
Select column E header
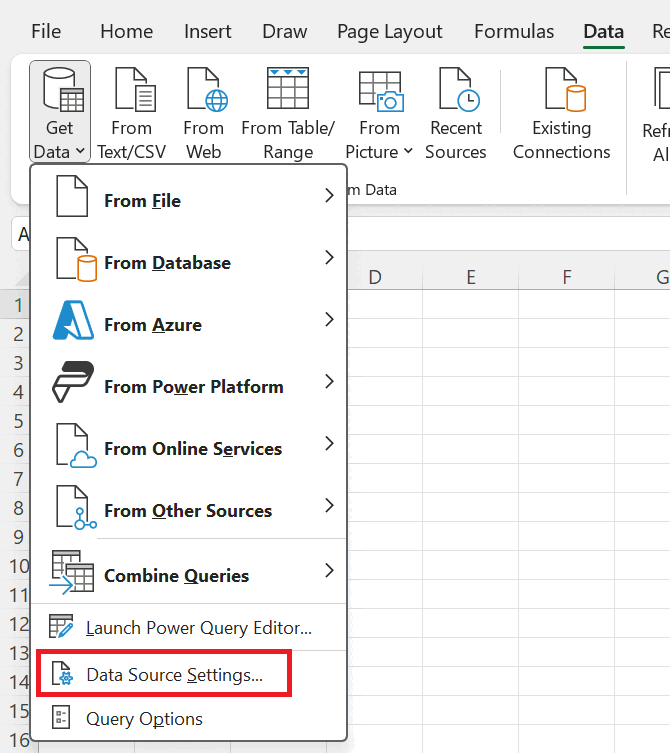tap(471, 277)
